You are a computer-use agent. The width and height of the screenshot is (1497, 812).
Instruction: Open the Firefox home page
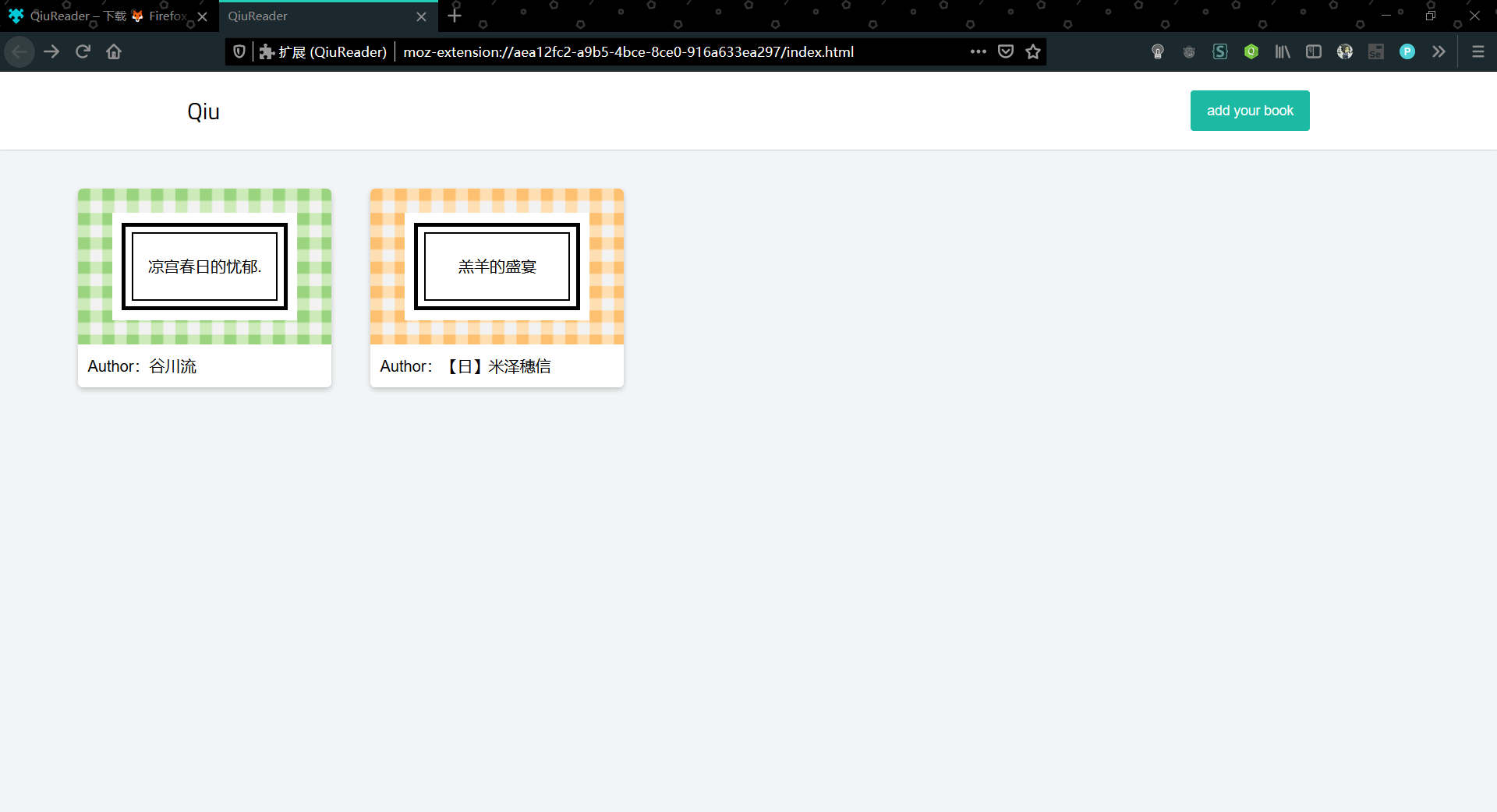click(x=114, y=52)
